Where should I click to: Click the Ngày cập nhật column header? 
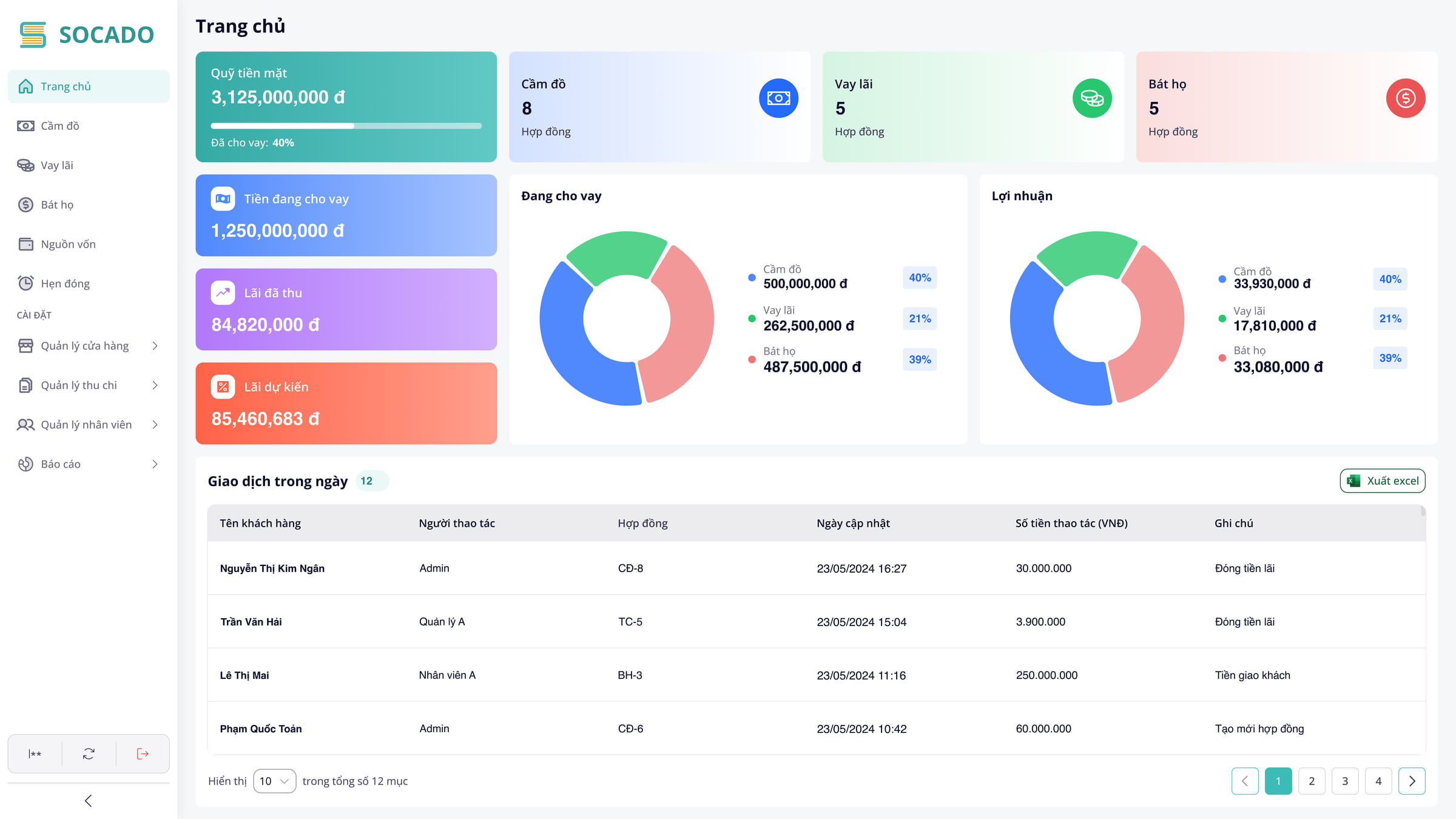pyautogui.click(x=853, y=523)
